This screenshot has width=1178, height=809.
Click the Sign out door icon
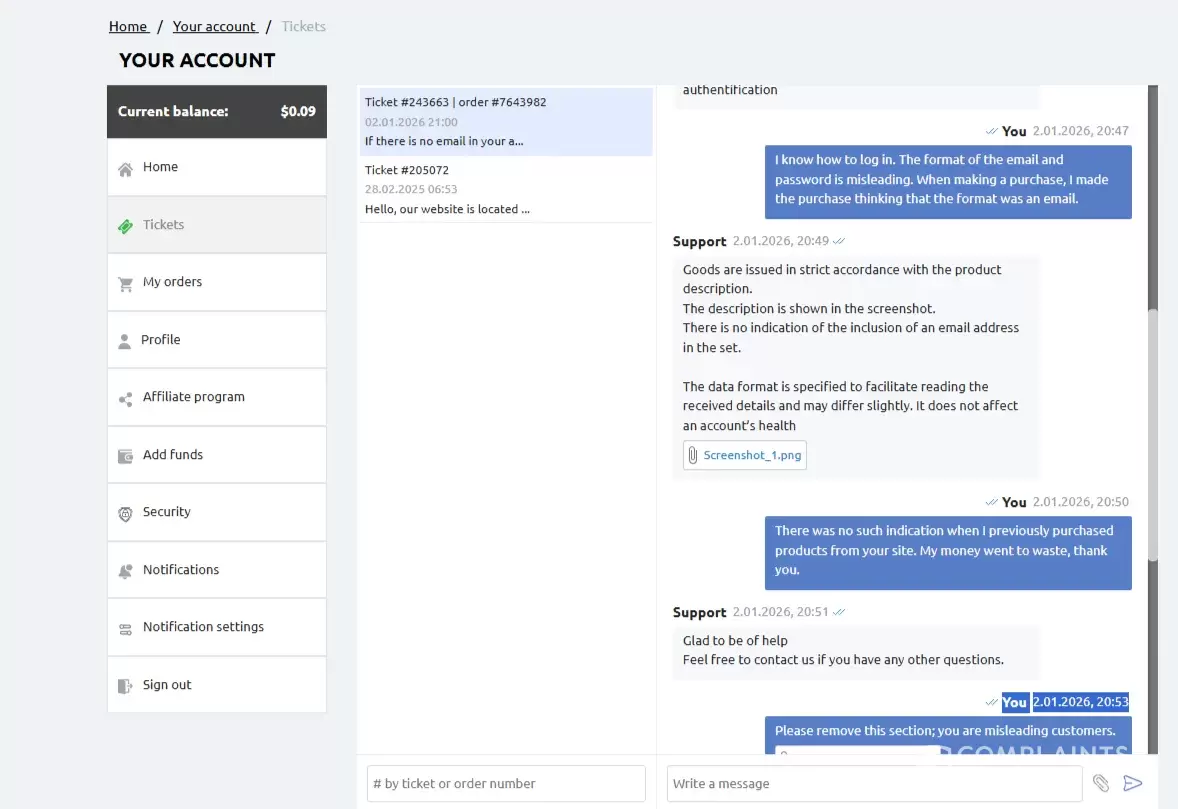click(125, 686)
